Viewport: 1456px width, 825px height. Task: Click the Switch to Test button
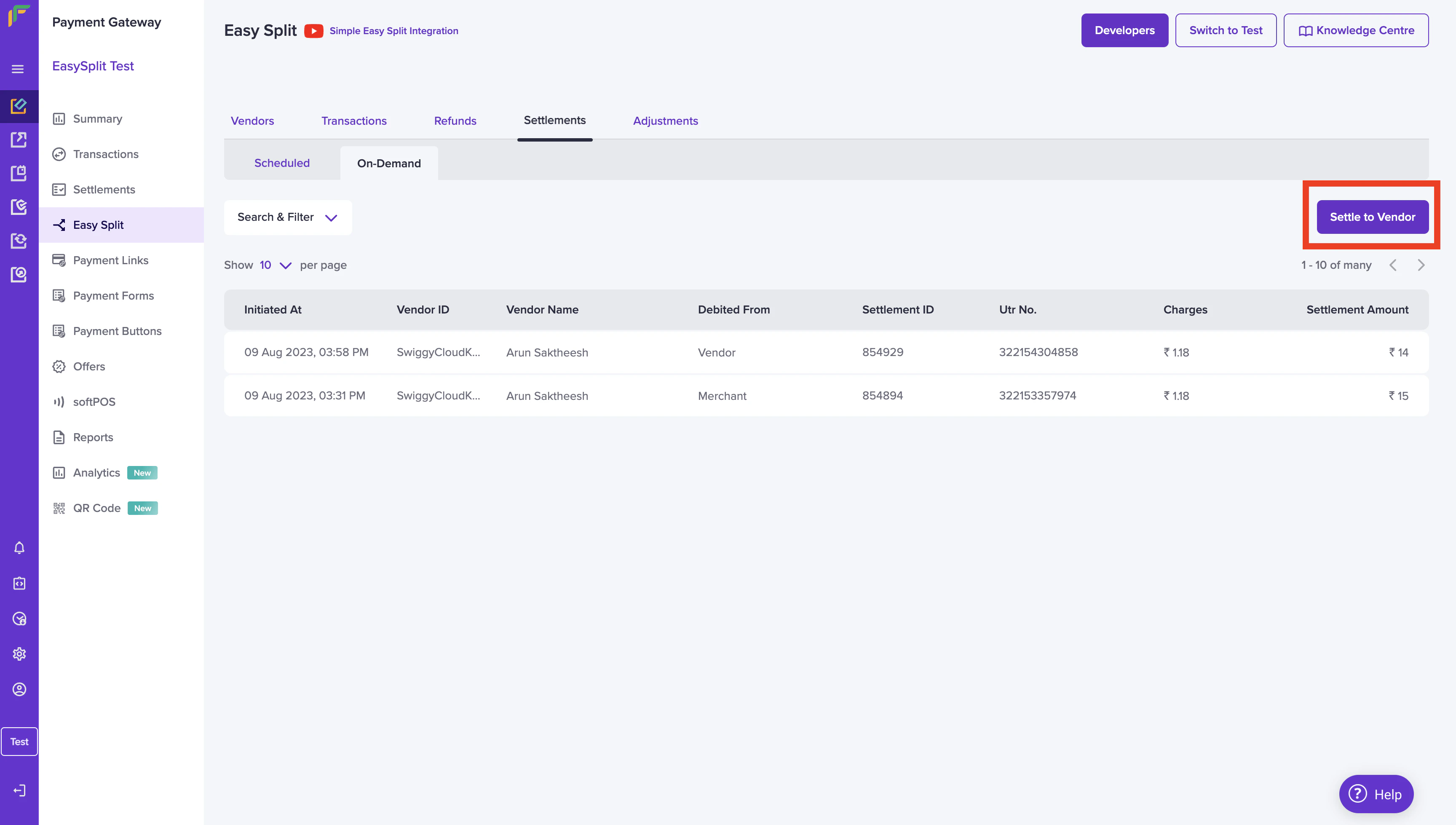[x=1226, y=31]
